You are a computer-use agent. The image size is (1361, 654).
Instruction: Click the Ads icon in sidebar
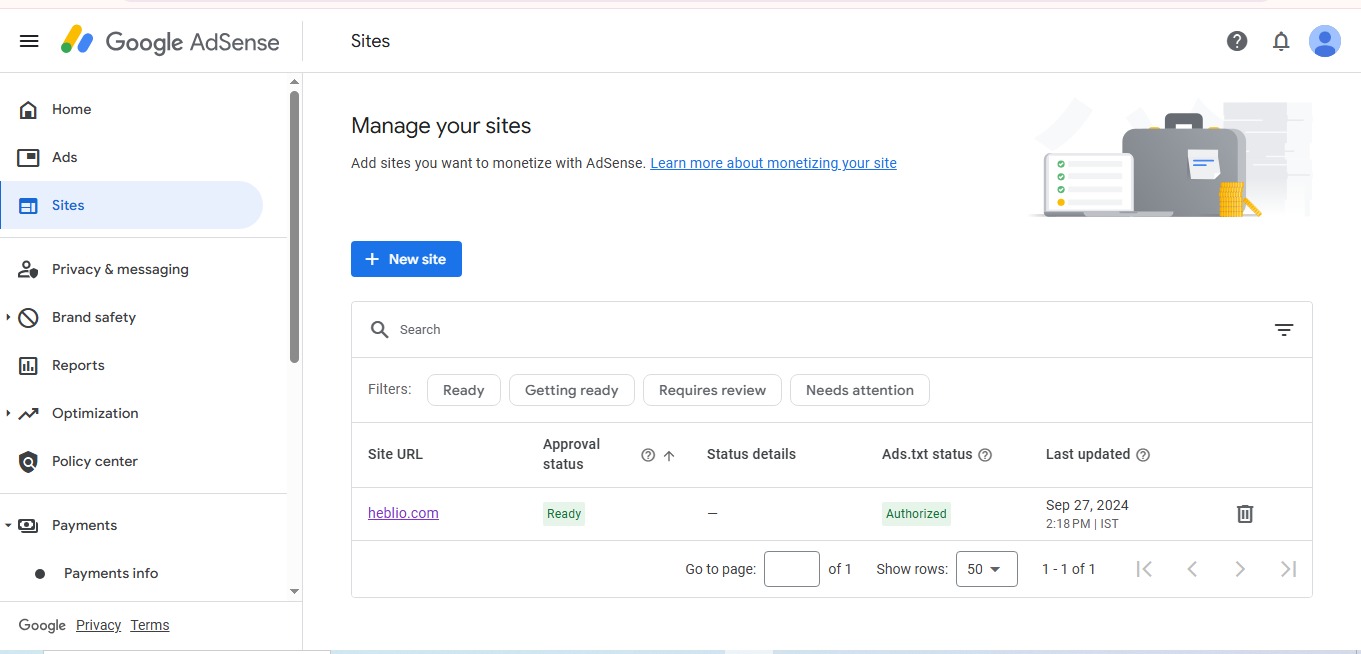click(29, 157)
